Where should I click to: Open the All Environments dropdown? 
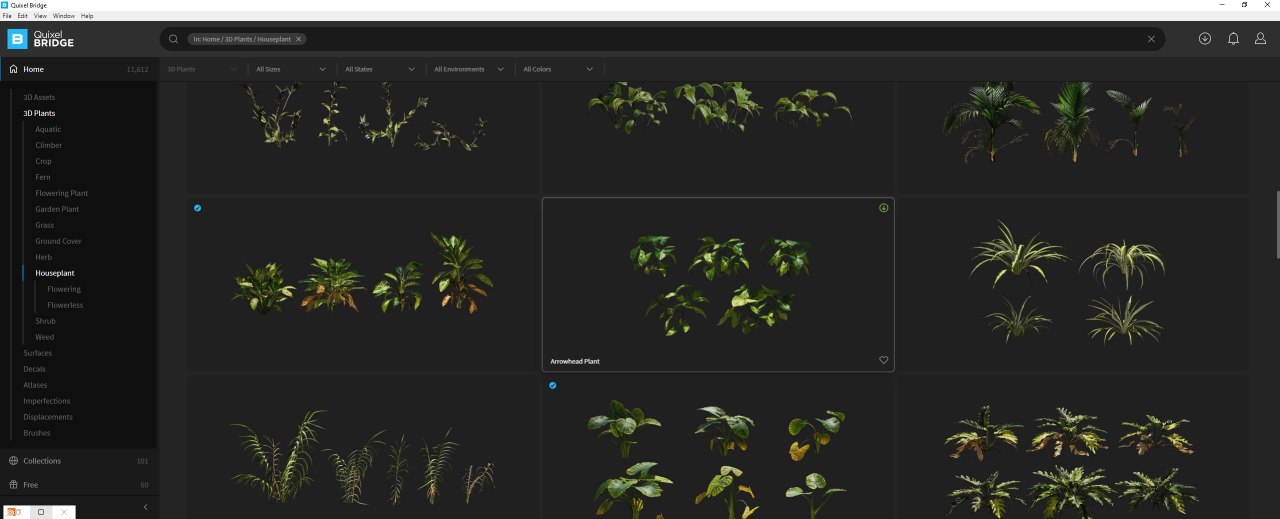click(x=469, y=69)
